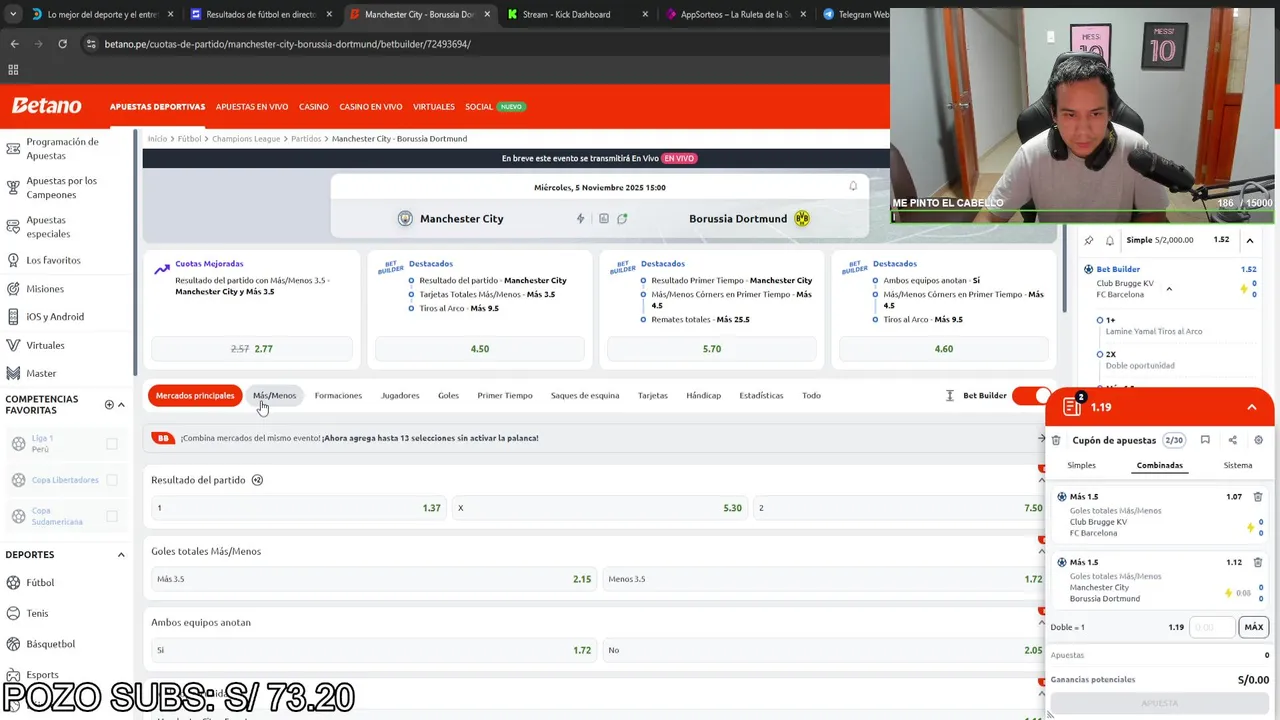
Task: Collapse Goles totales Más/Menos market
Action: pos(1041,551)
